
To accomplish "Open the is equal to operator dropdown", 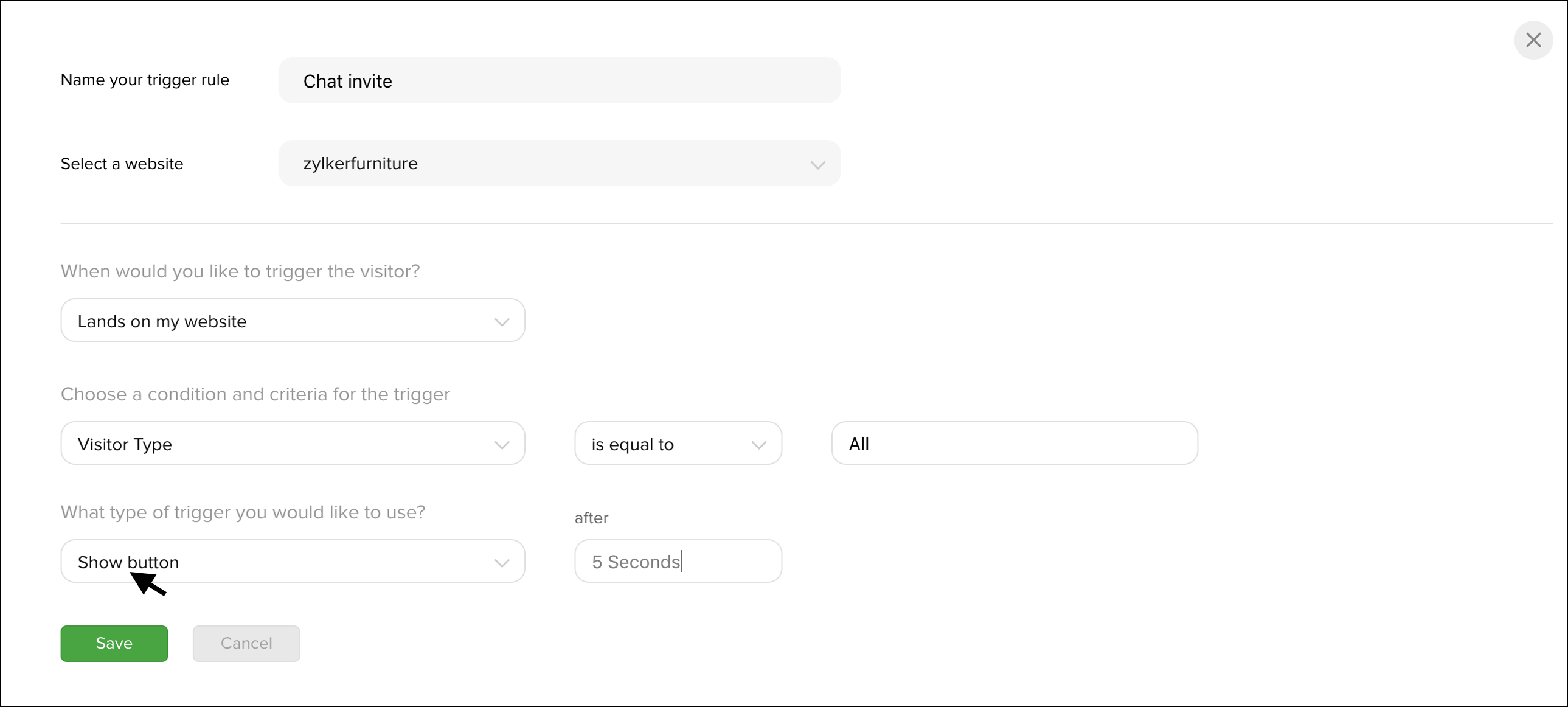I will [x=678, y=444].
